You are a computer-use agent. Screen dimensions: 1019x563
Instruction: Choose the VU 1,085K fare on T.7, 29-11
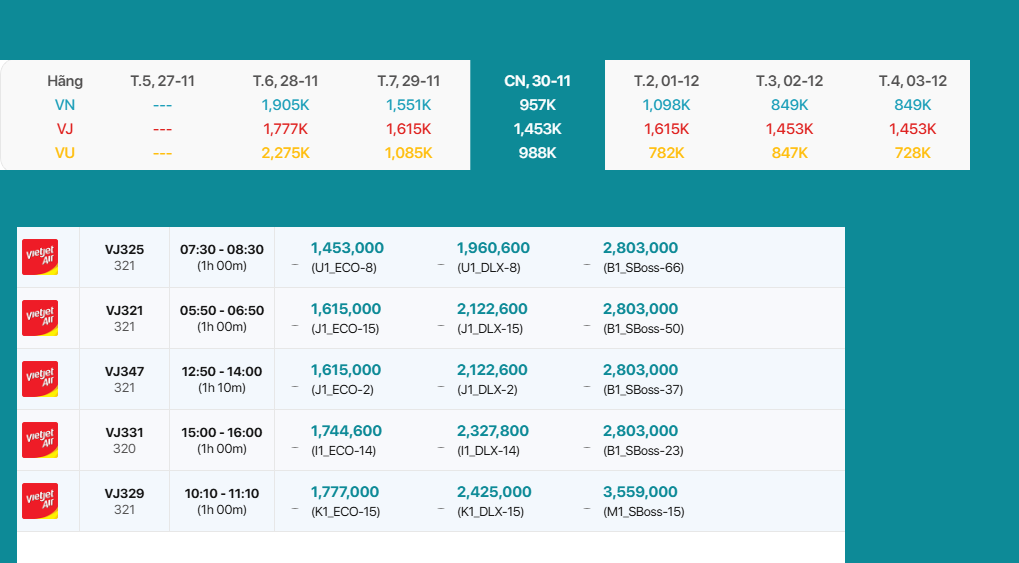[x=408, y=153]
